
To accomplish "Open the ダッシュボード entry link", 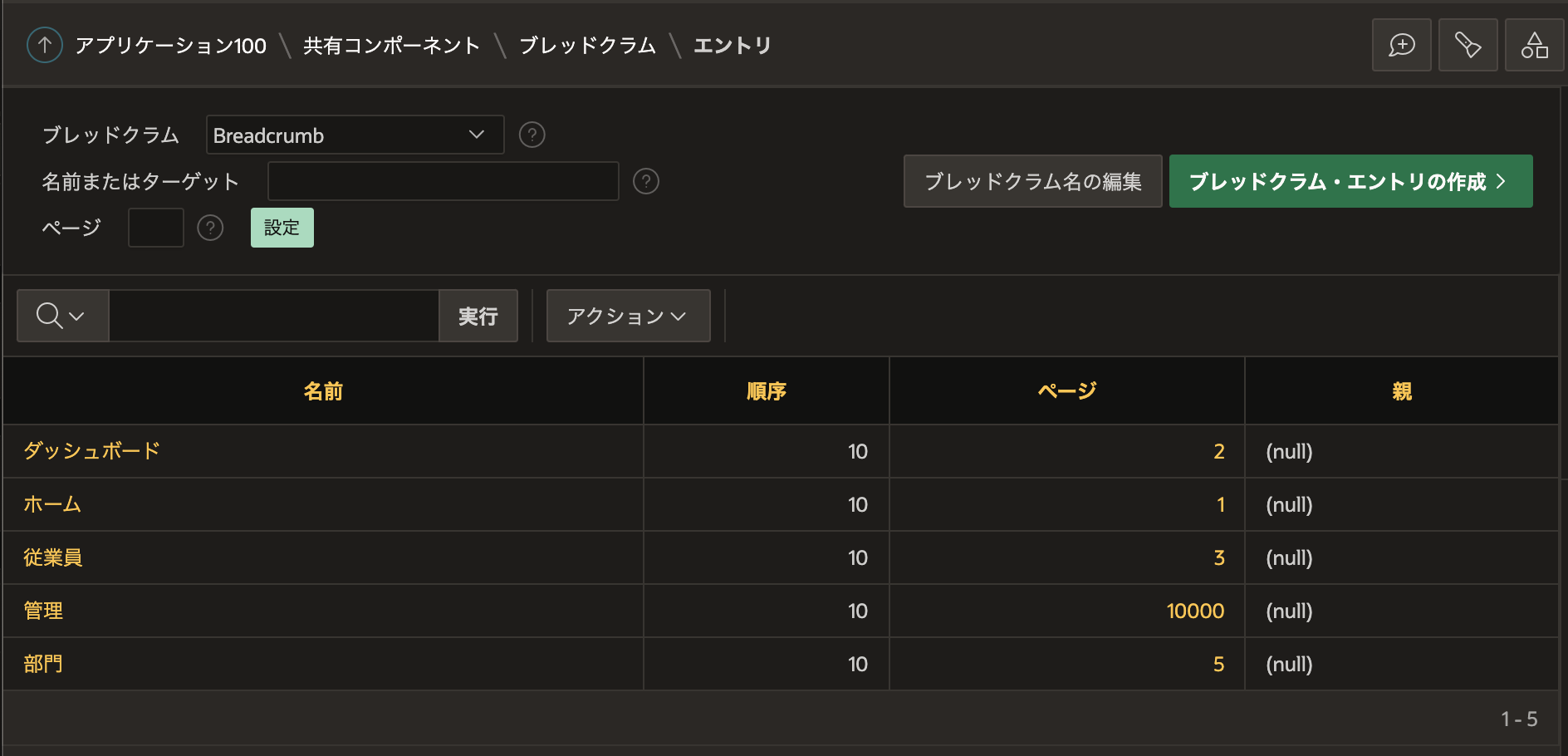I will coord(92,451).
